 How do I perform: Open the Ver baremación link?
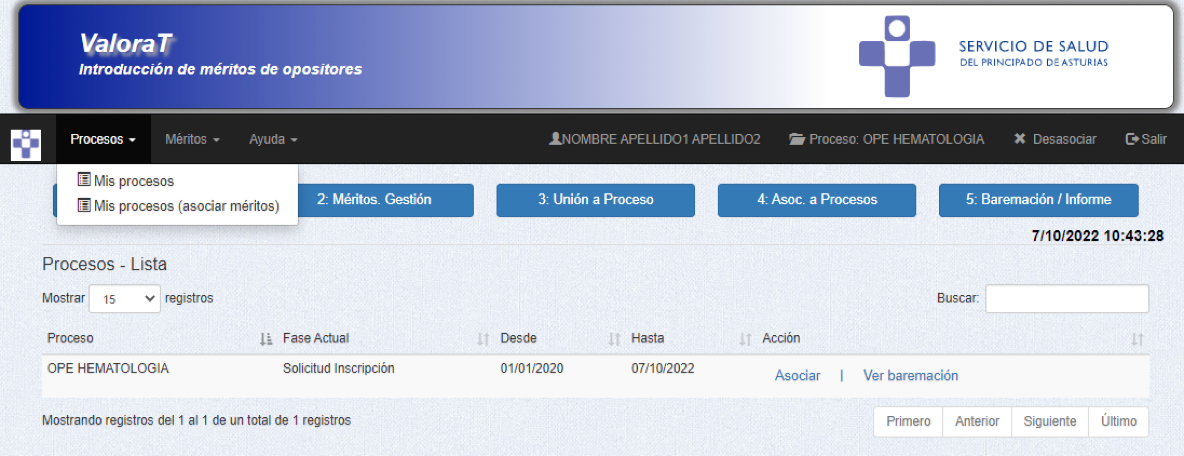(x=910, y=376)
